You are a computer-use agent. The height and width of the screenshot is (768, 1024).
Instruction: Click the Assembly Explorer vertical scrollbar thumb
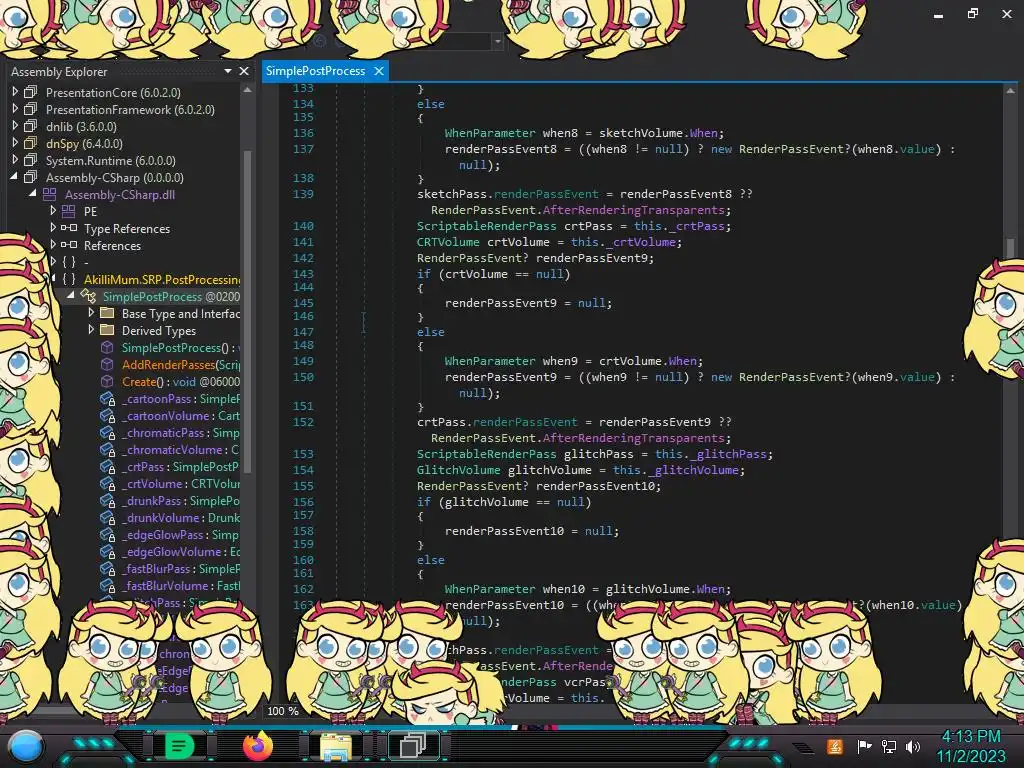tap(248, 310)
